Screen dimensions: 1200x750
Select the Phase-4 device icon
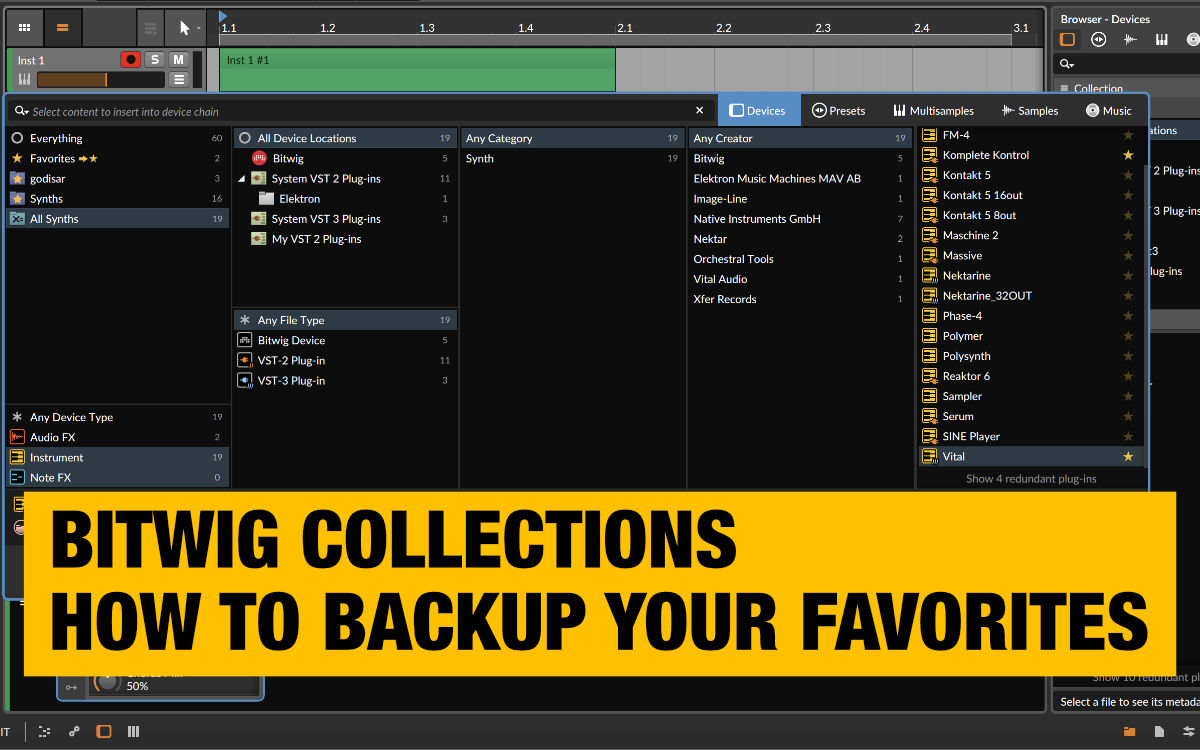[929, 315]
